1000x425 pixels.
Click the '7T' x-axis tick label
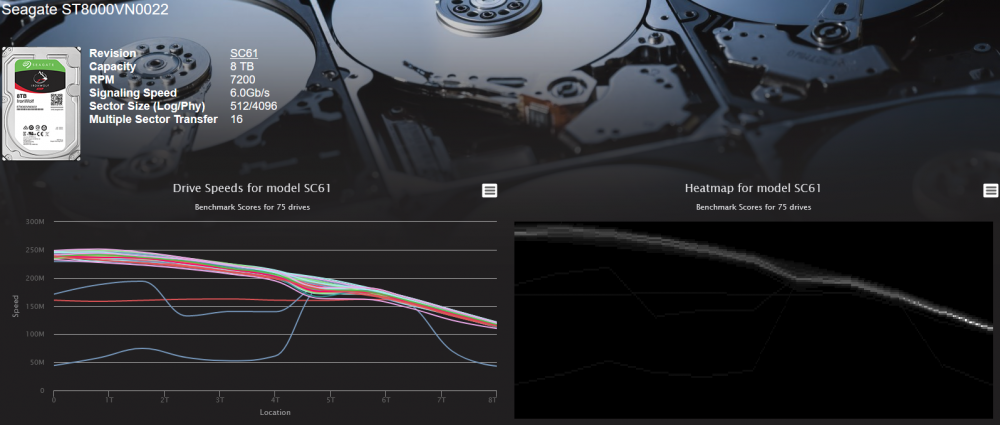(441, 400)
